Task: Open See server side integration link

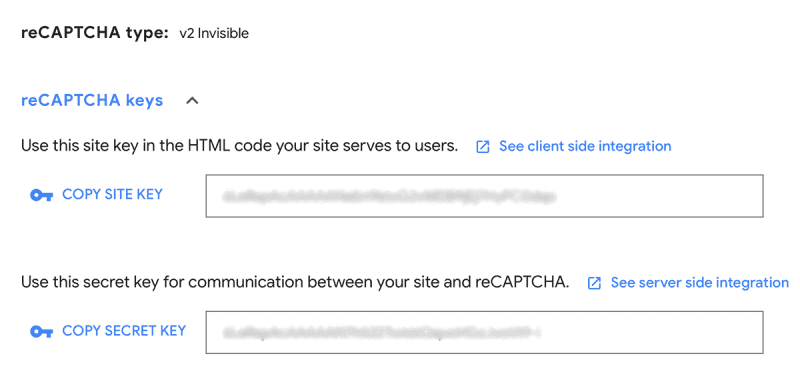Action: coord(699,283)
